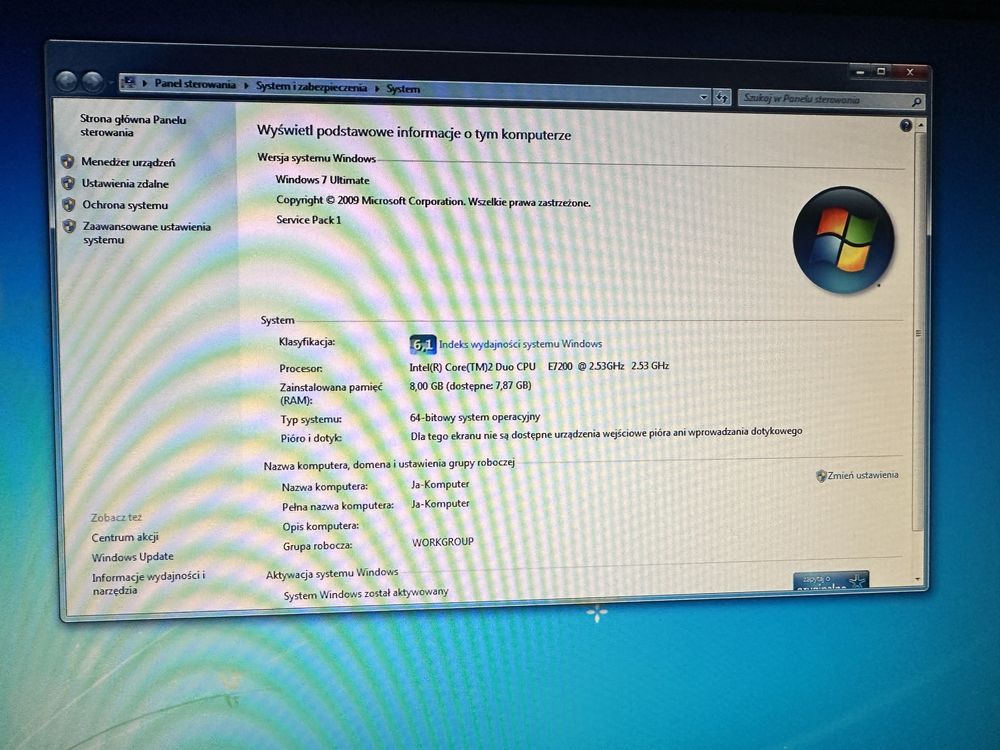Click shield icon beside 'Menedżer urządzeń'

[68, 161]
